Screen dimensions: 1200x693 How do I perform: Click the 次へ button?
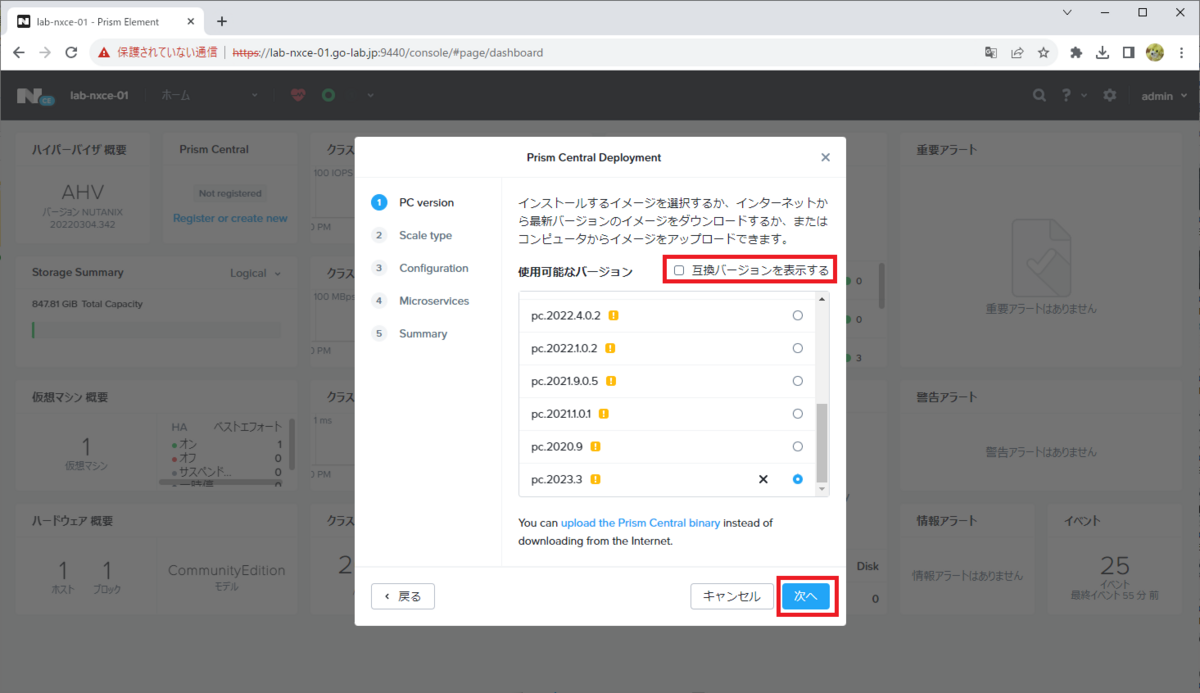tap(805, 596)
